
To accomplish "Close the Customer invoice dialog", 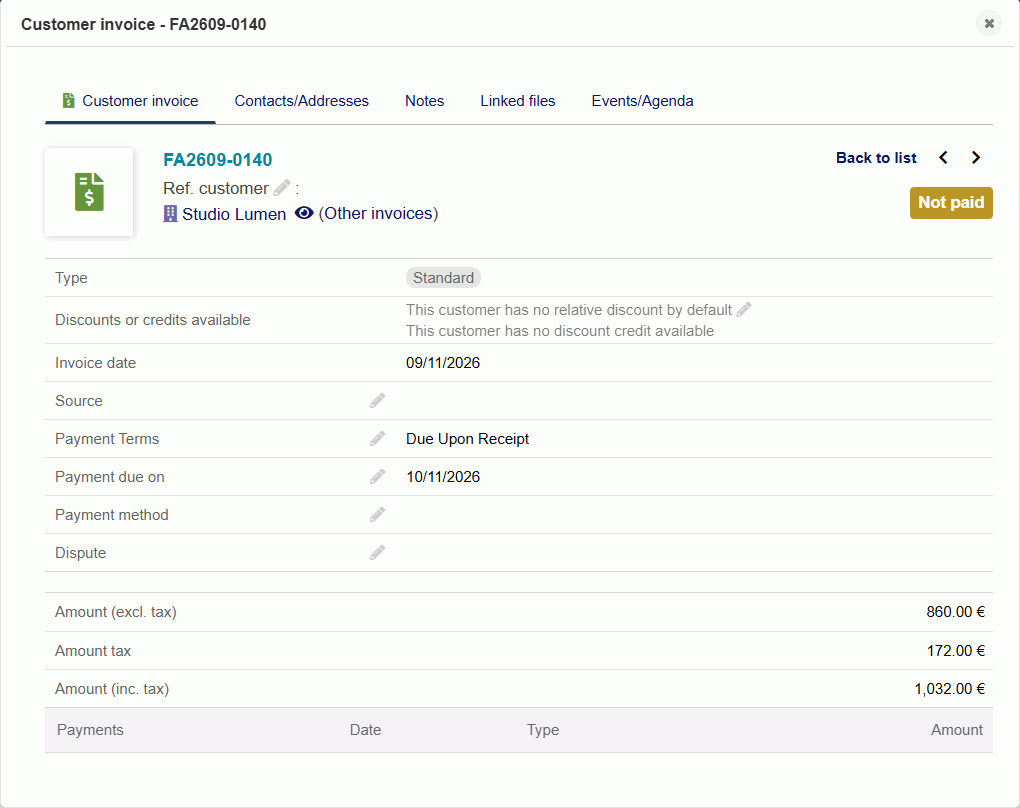I will 989,23.
